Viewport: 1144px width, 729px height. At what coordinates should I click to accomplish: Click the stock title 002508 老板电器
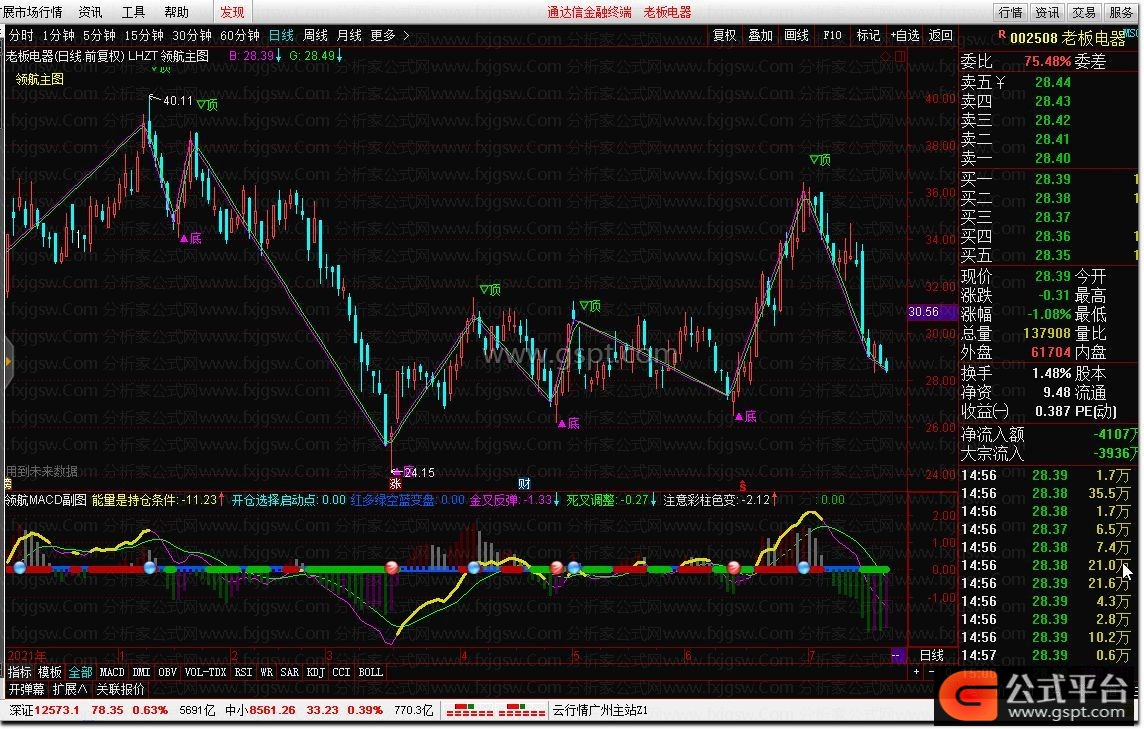pos(1068,38)
